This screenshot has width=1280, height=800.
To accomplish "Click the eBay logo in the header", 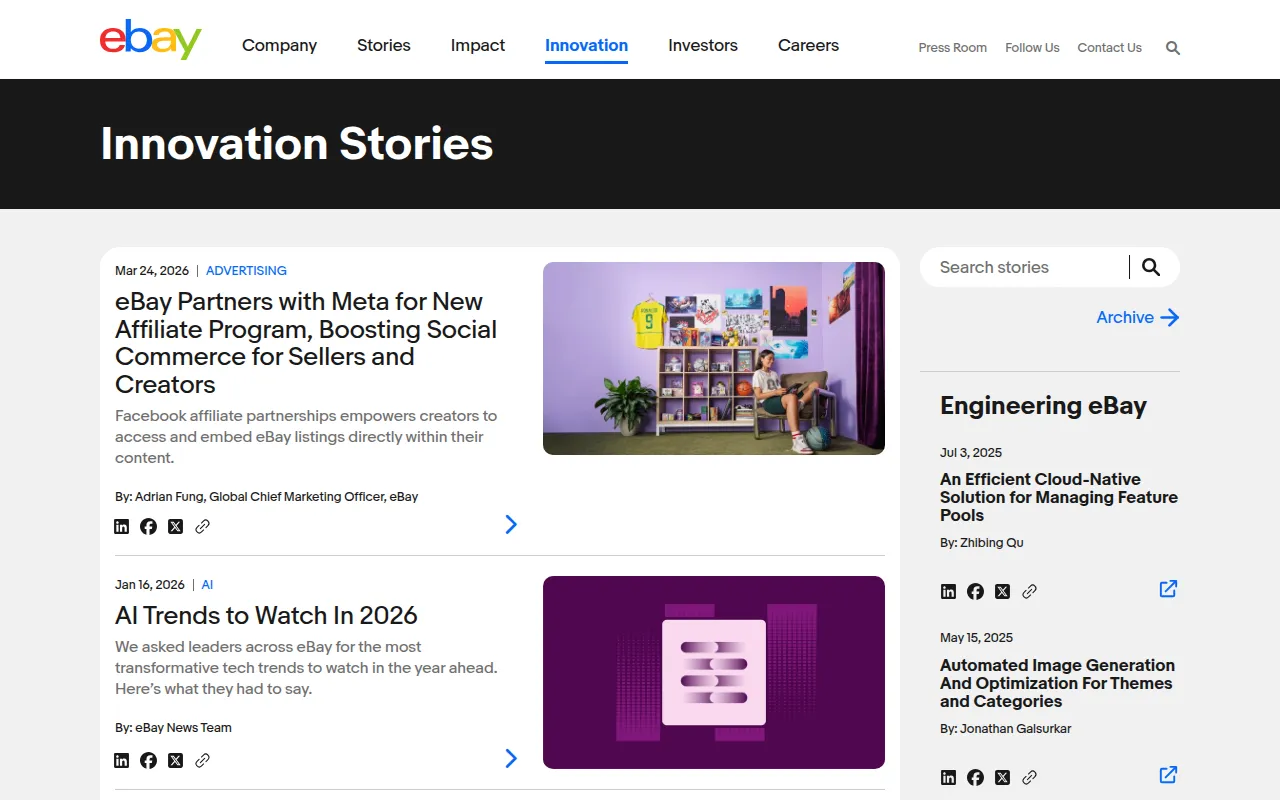I will pos(151,40).
